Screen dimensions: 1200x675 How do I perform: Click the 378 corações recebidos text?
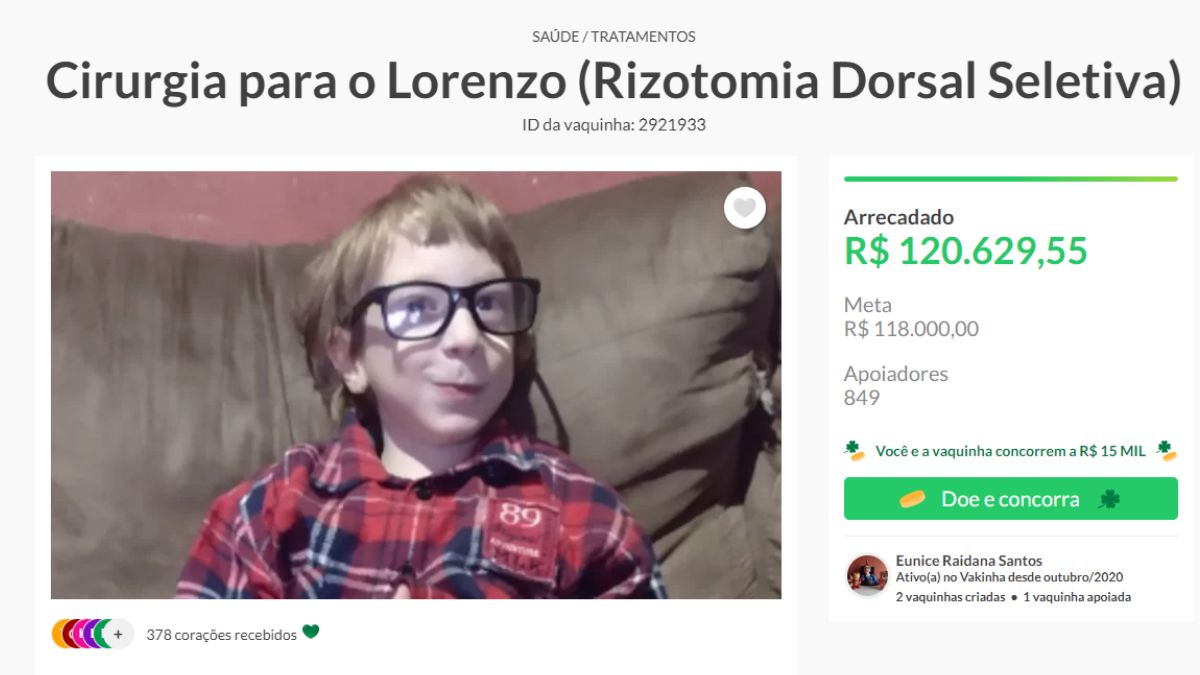(x=221, y=635)
